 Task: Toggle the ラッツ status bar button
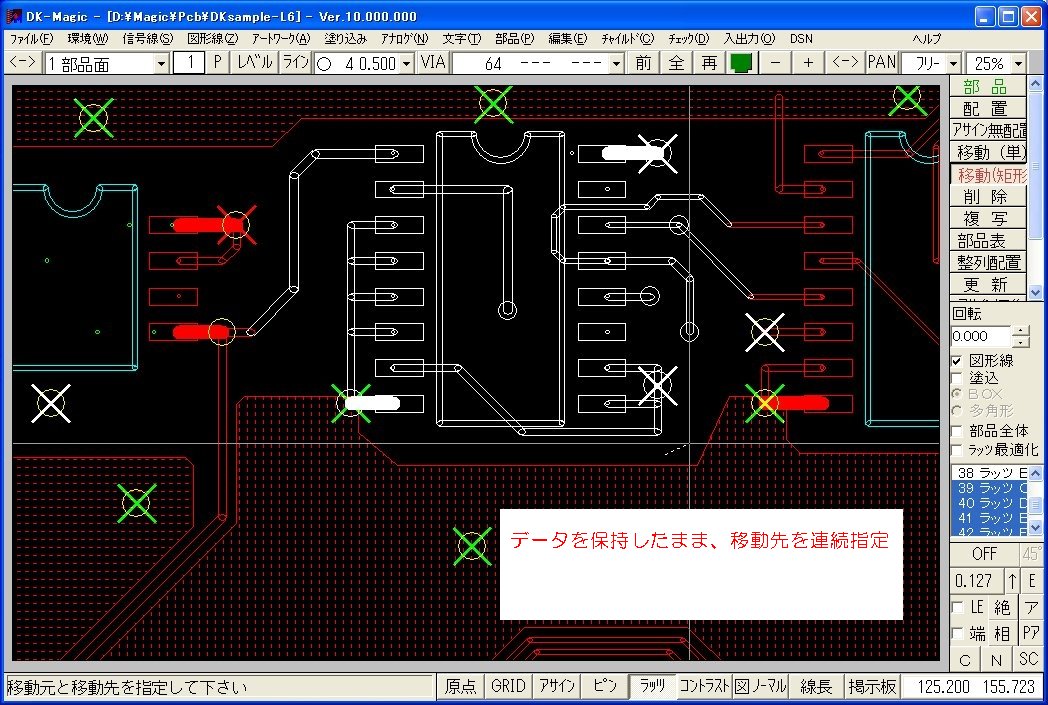point(652,686)
